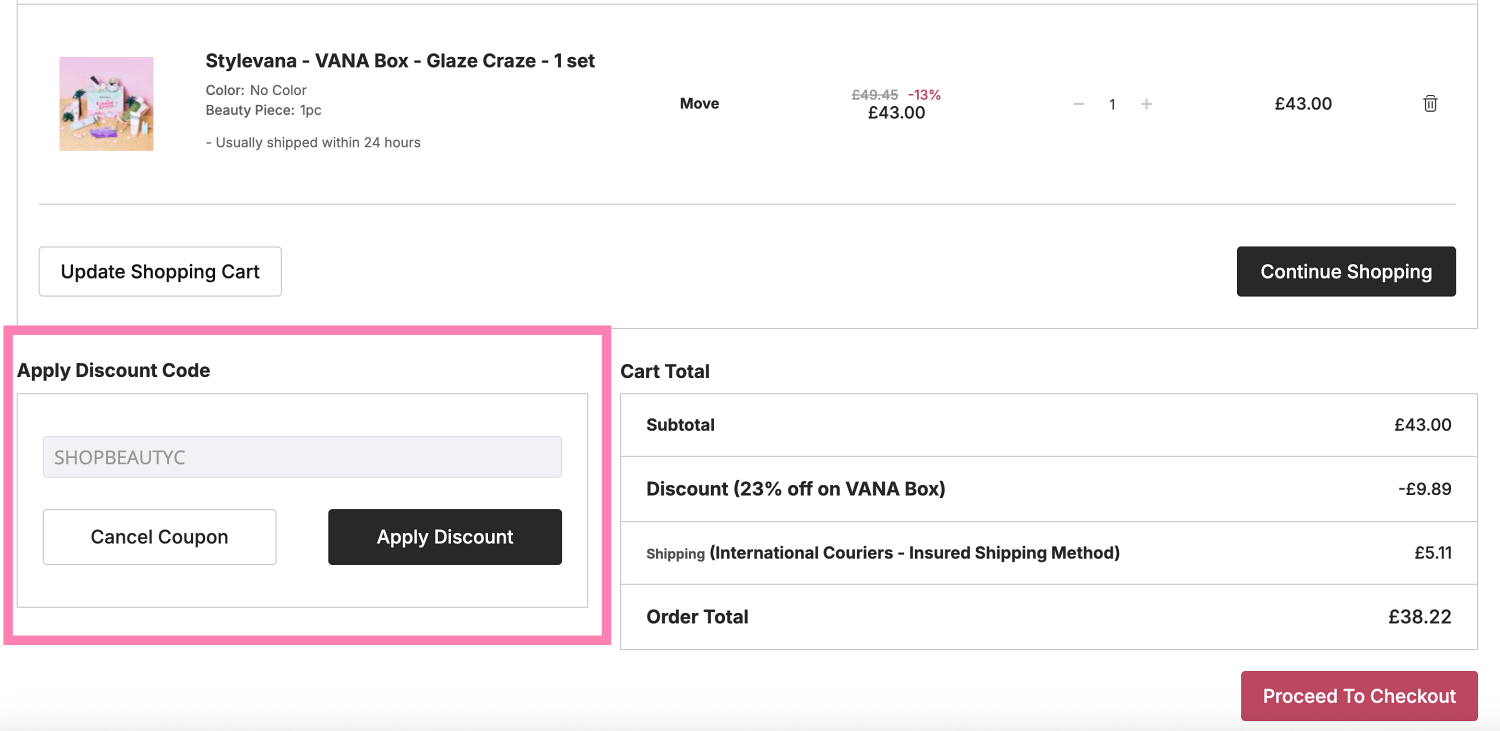The height and width of the screenshot is (731, 1500).
Task: Select the Beauty Piece: 1pc attribute text
Action: 264,110
